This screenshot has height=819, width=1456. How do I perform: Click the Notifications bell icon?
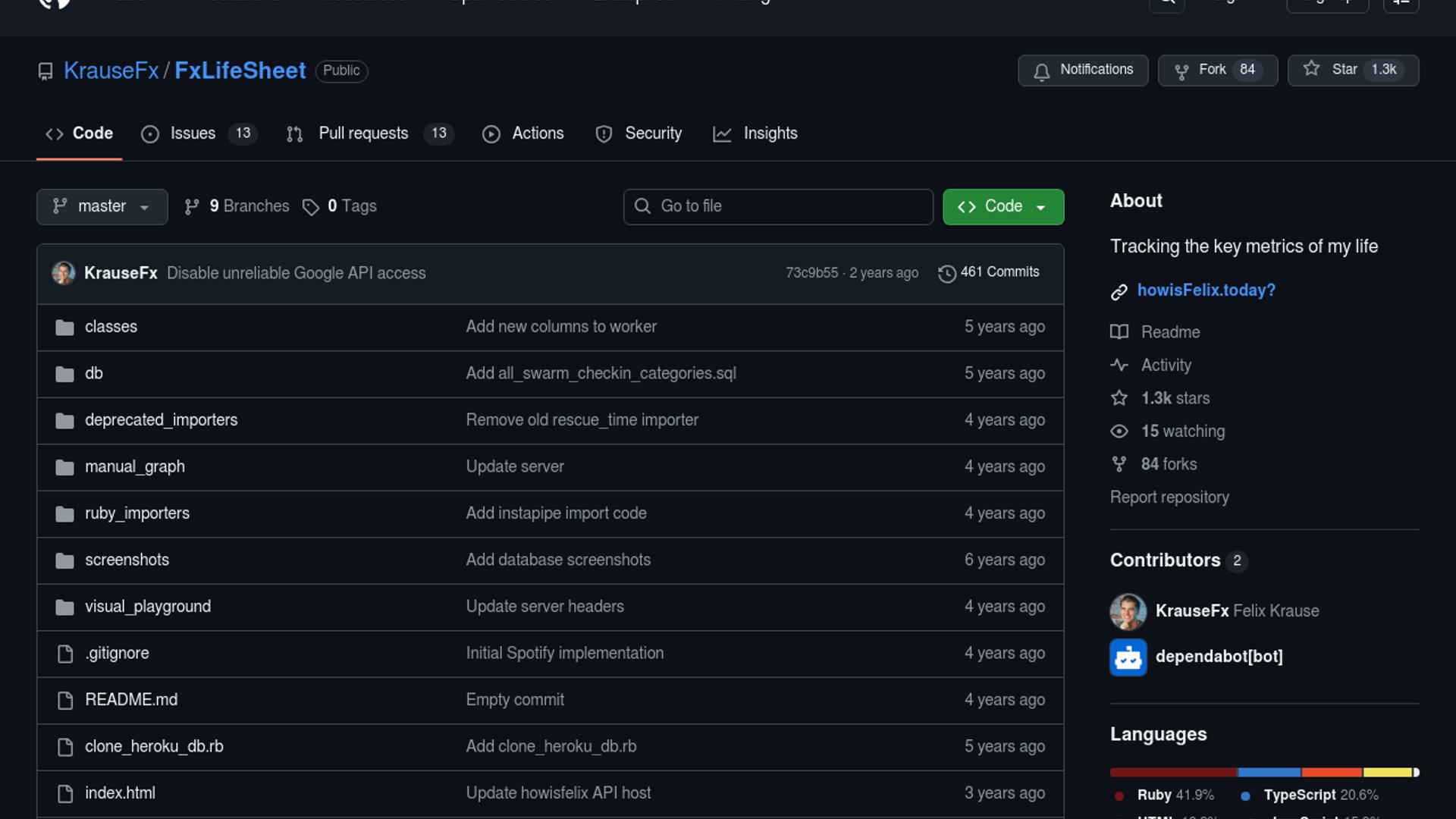coord(1042,71)
